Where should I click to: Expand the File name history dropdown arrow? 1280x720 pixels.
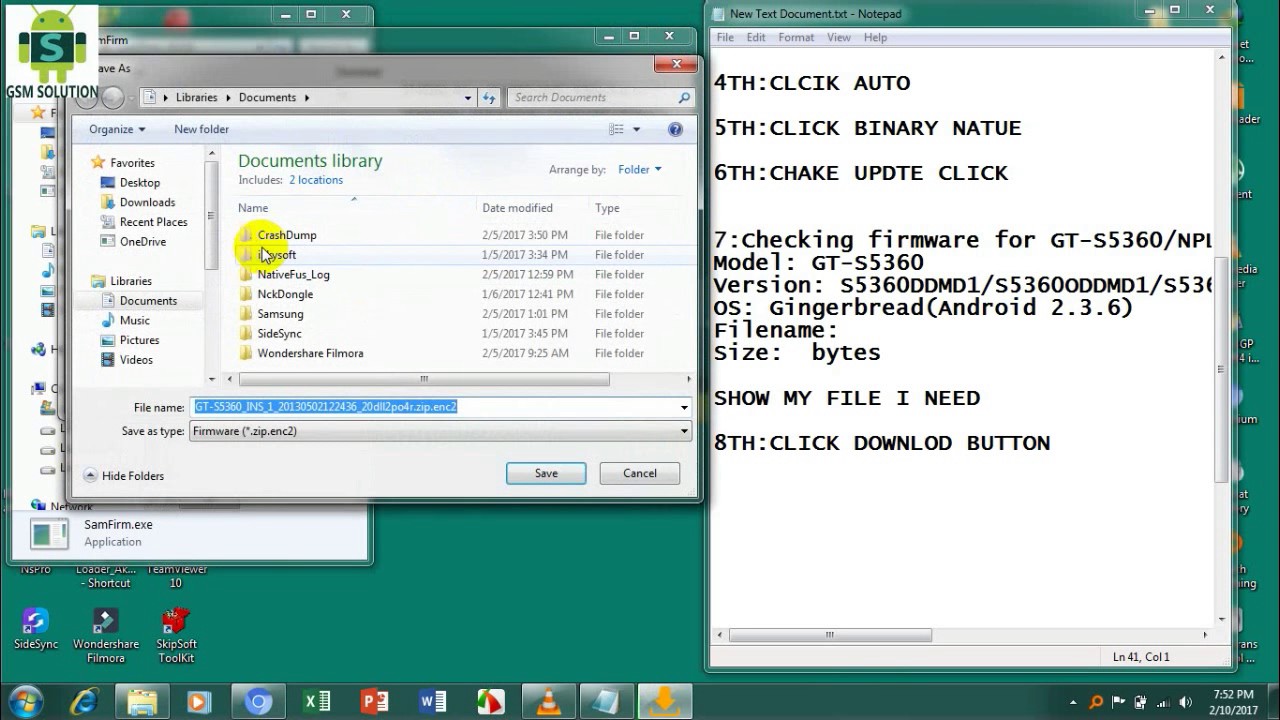[684, 407]
